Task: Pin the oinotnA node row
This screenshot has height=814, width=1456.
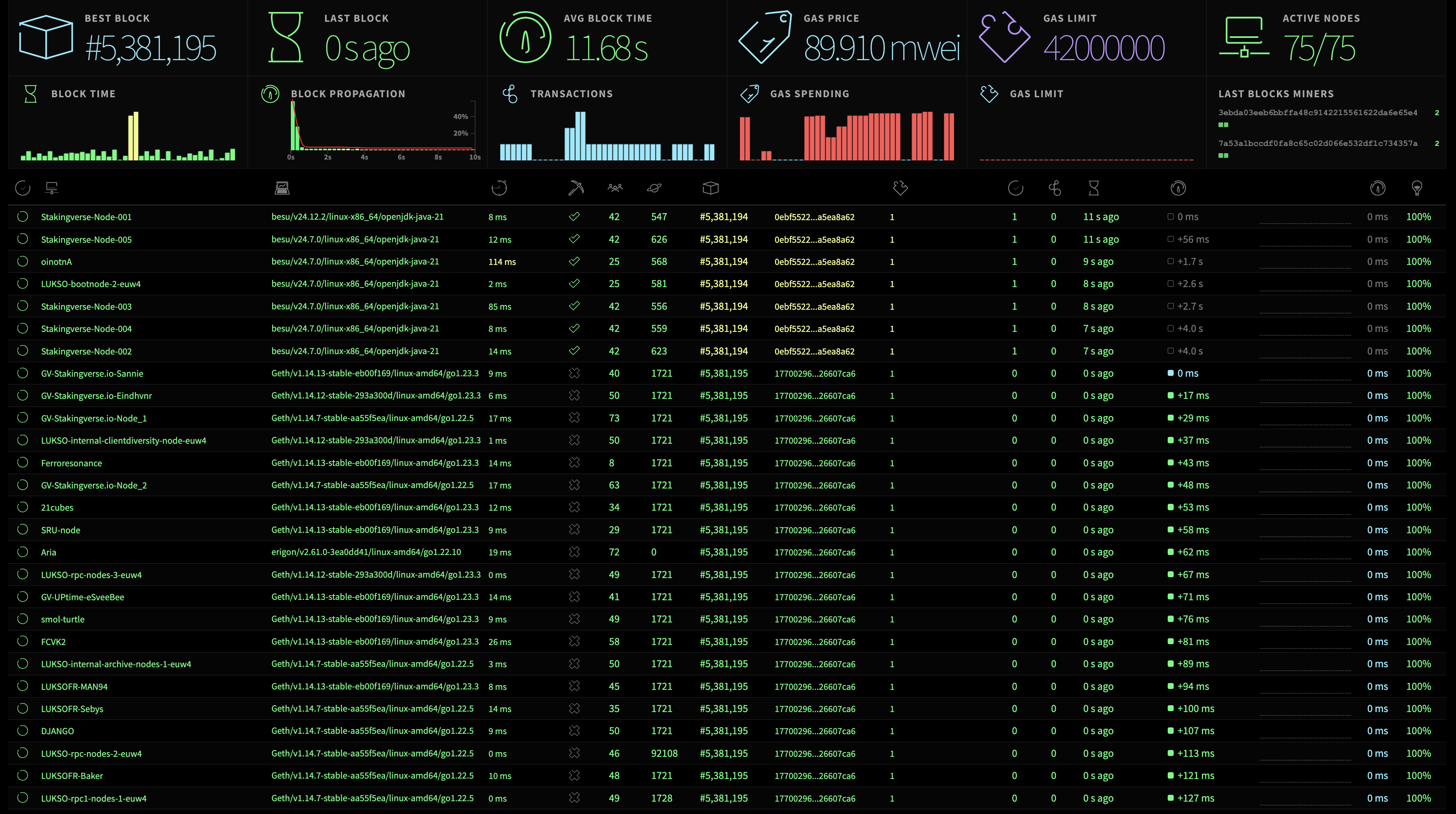Action: 23,261
